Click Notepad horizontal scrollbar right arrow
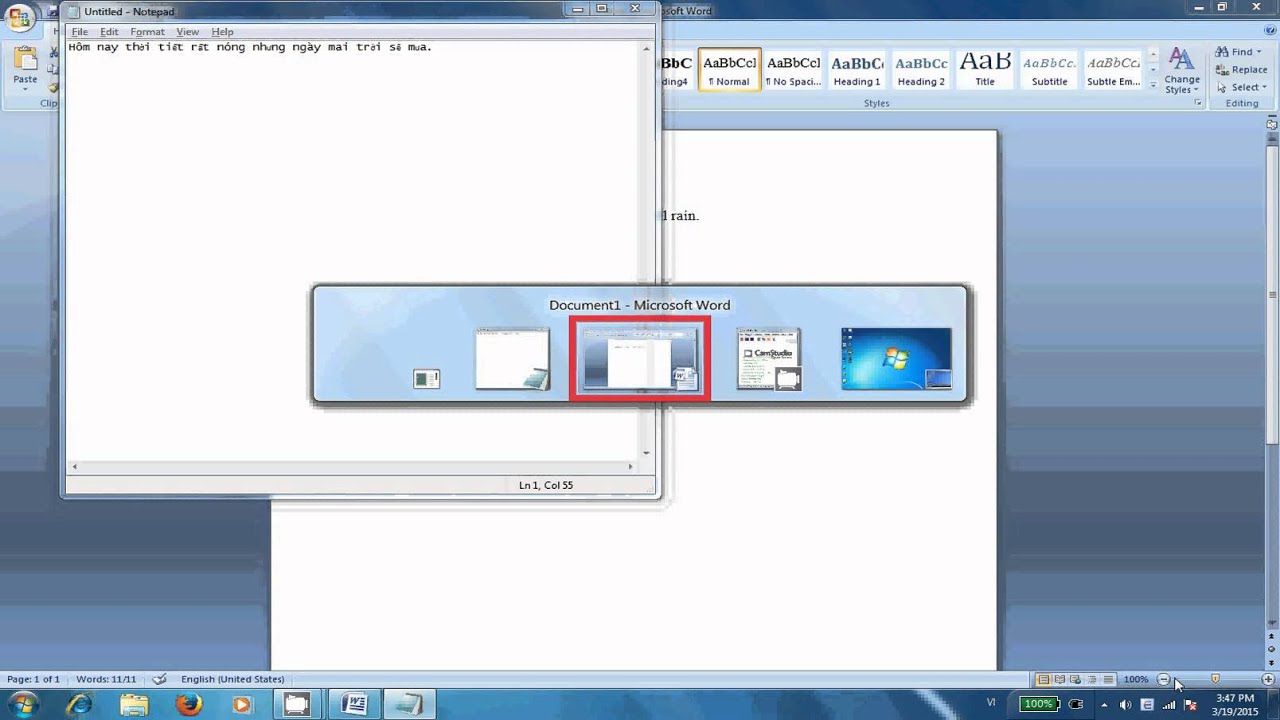The image size is (1280, 720). (630, 467)
